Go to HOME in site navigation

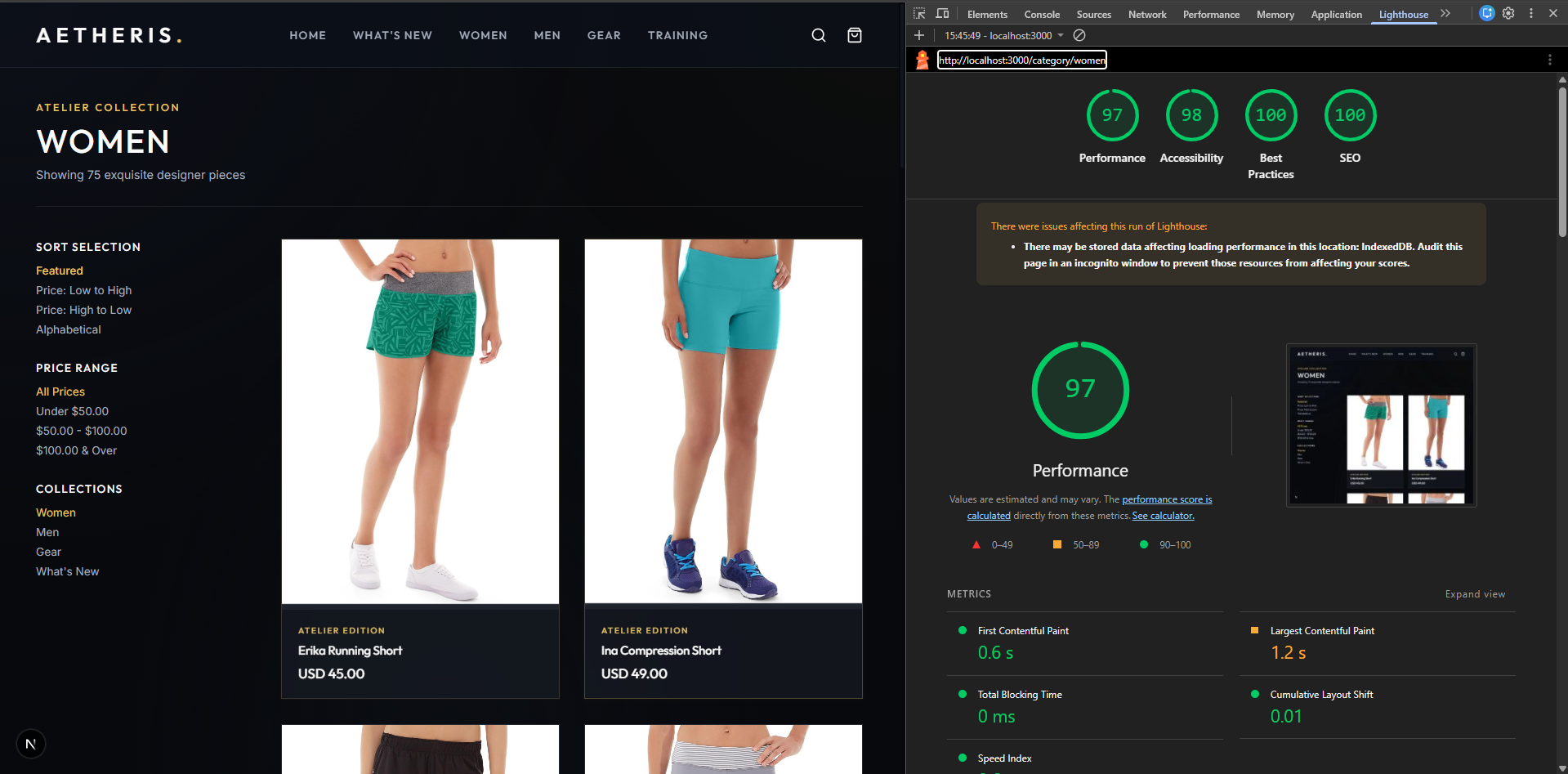(307, 35)
